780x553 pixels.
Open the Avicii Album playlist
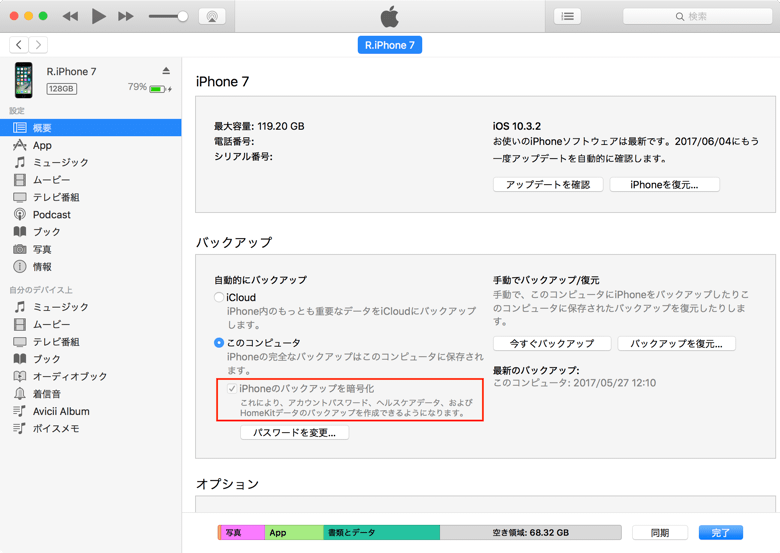pos(91,411)
